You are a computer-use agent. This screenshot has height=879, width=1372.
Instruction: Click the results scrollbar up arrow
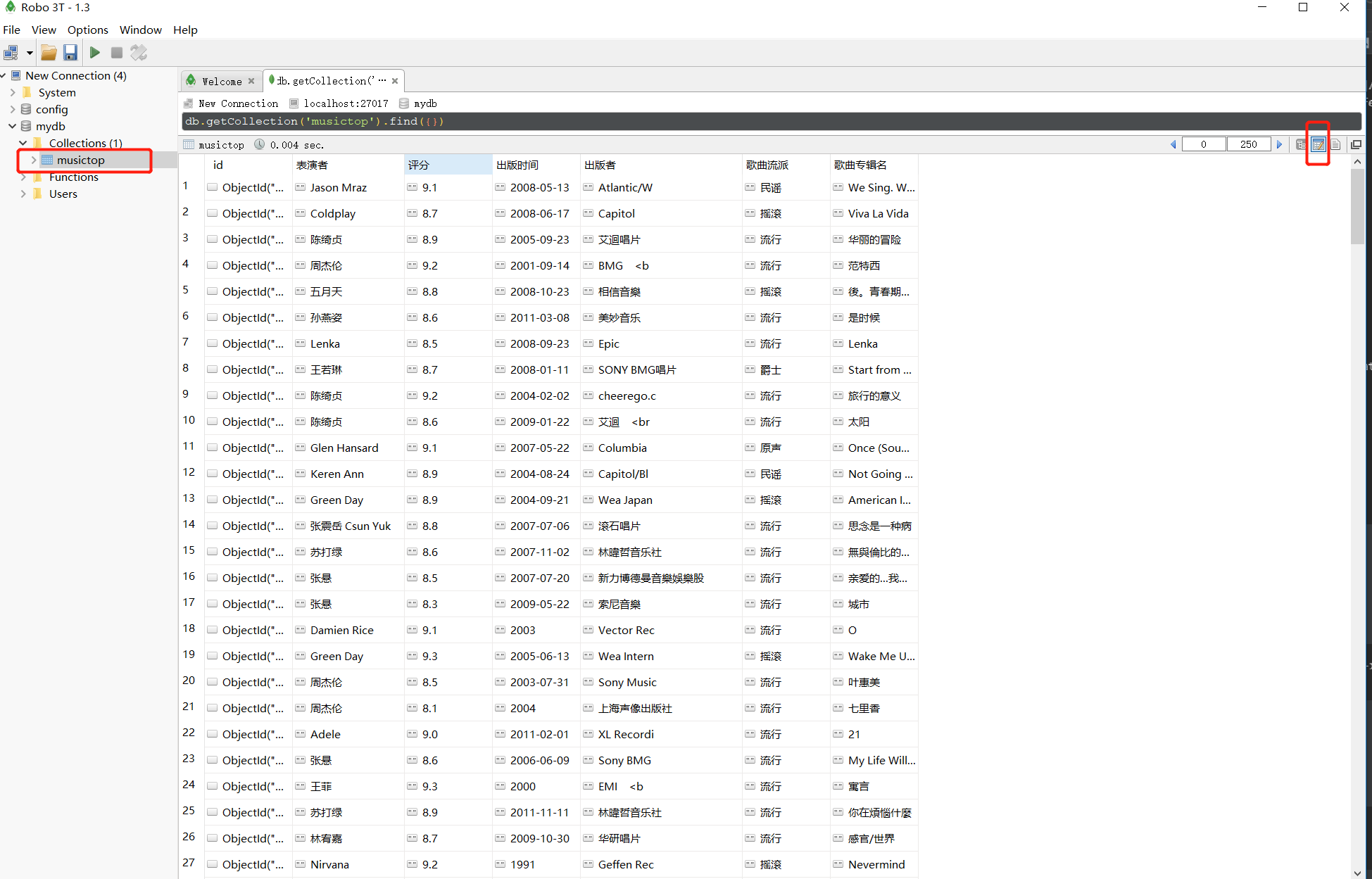point(1357,162)
